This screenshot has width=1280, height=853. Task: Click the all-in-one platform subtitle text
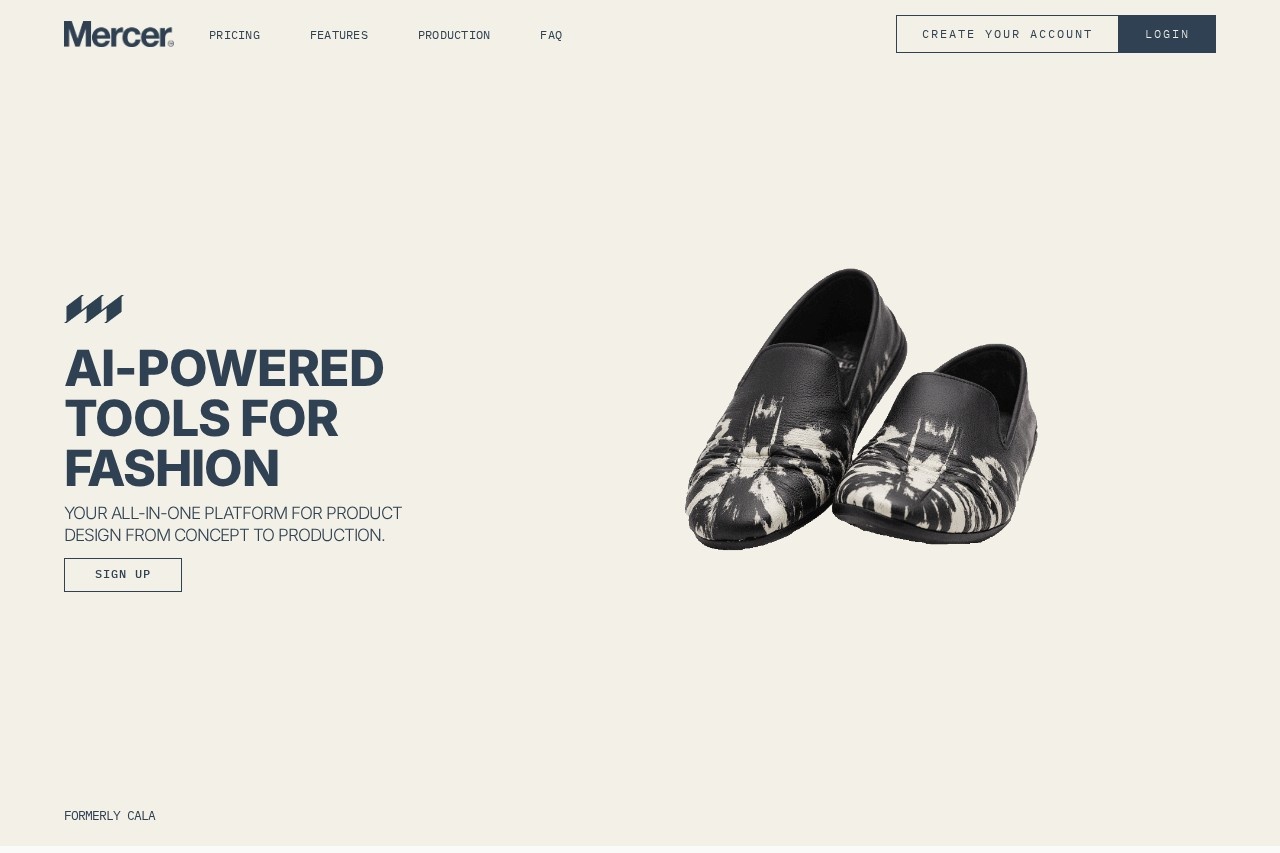(233, 524)
